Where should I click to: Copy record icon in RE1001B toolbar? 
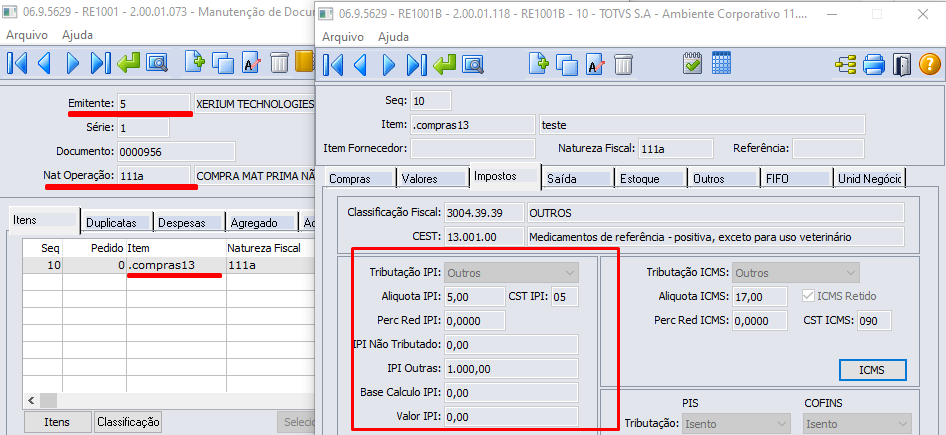tap(567, 63)
